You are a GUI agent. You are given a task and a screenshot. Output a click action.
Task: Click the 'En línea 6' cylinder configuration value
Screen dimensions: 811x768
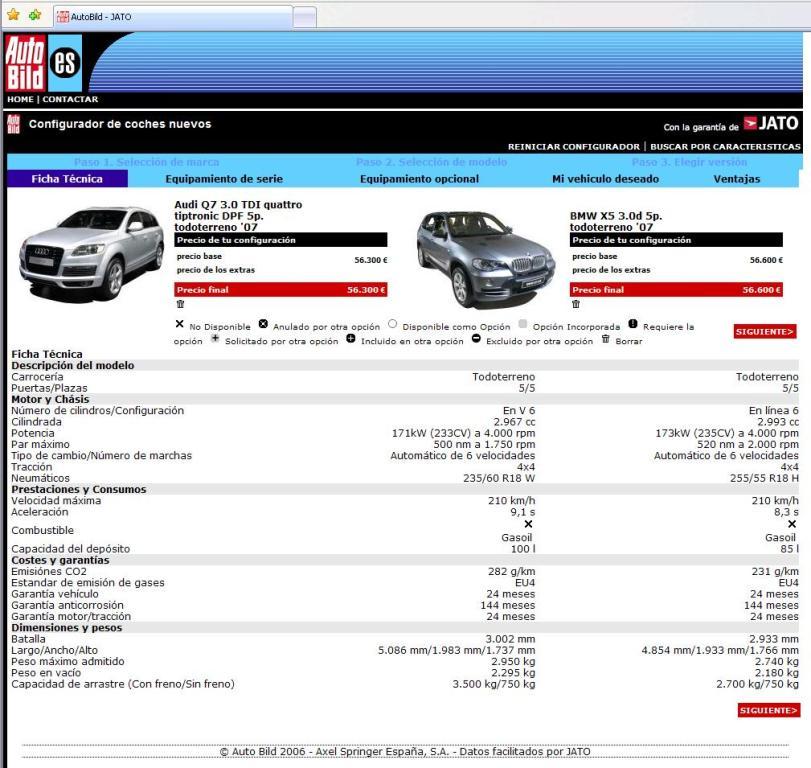(774, 411)
